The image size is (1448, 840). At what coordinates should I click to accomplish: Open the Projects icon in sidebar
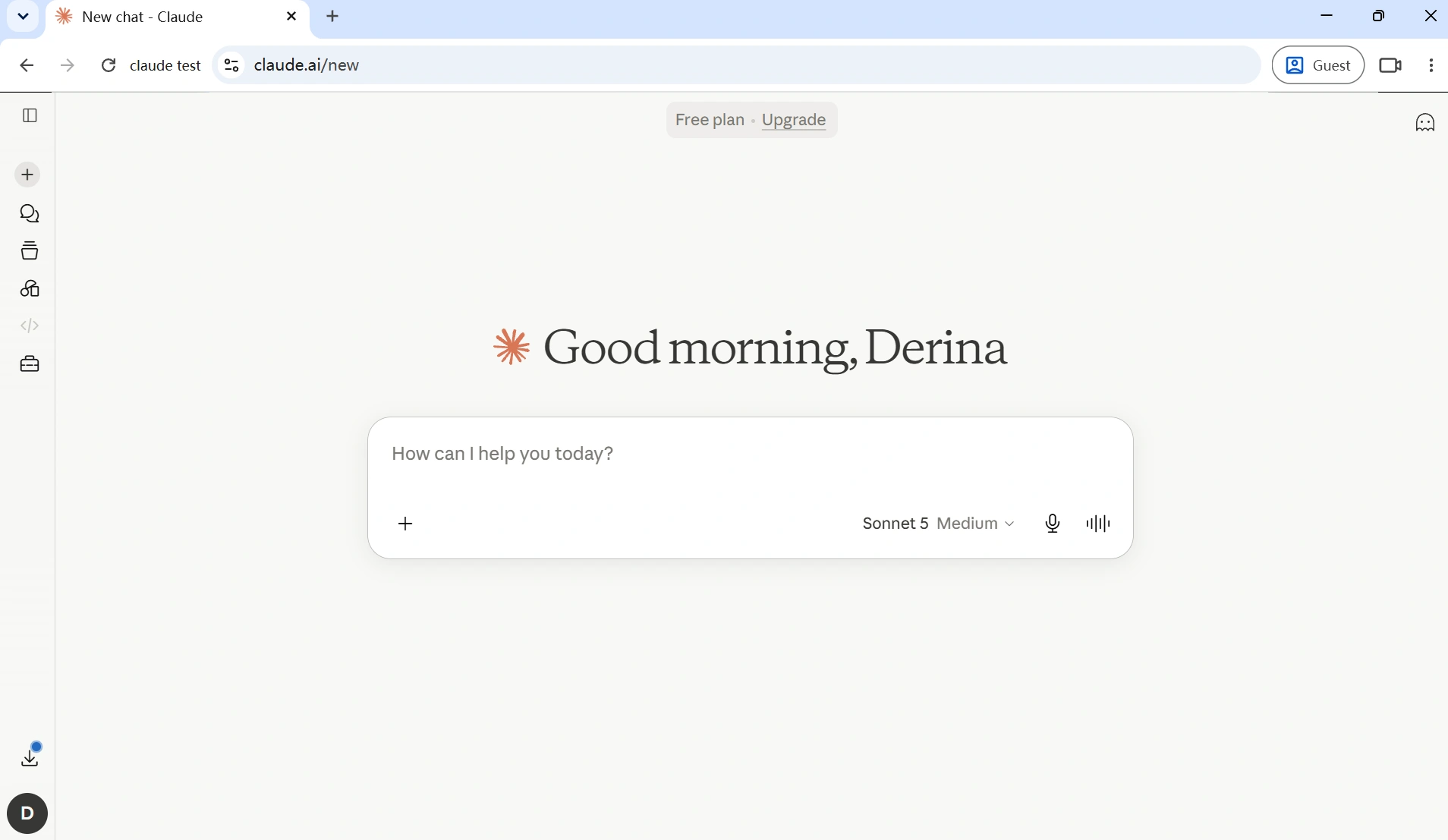click(30, 250)
